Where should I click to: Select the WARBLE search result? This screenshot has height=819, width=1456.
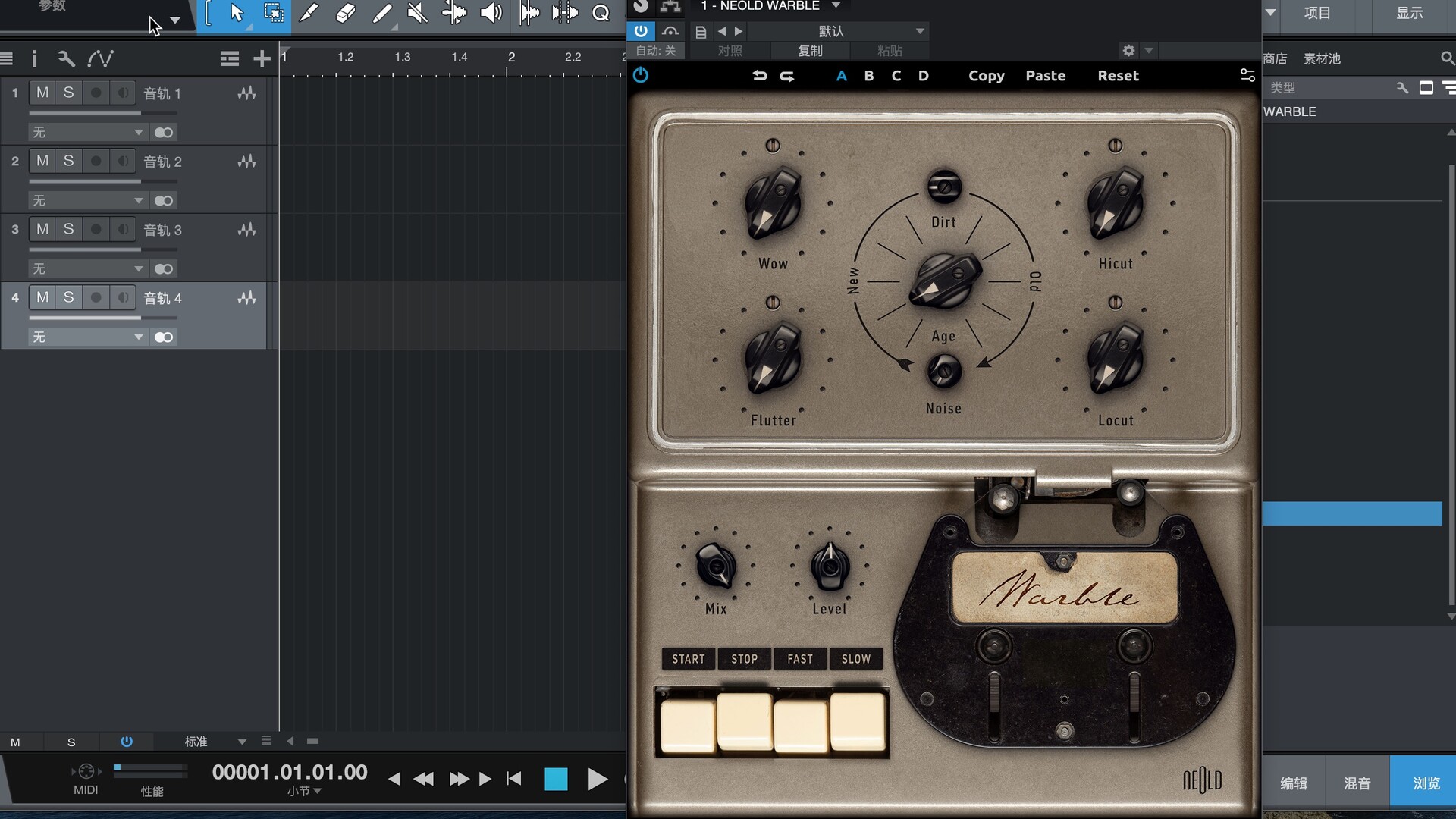pyautogui.click(x=1289, y=111)
